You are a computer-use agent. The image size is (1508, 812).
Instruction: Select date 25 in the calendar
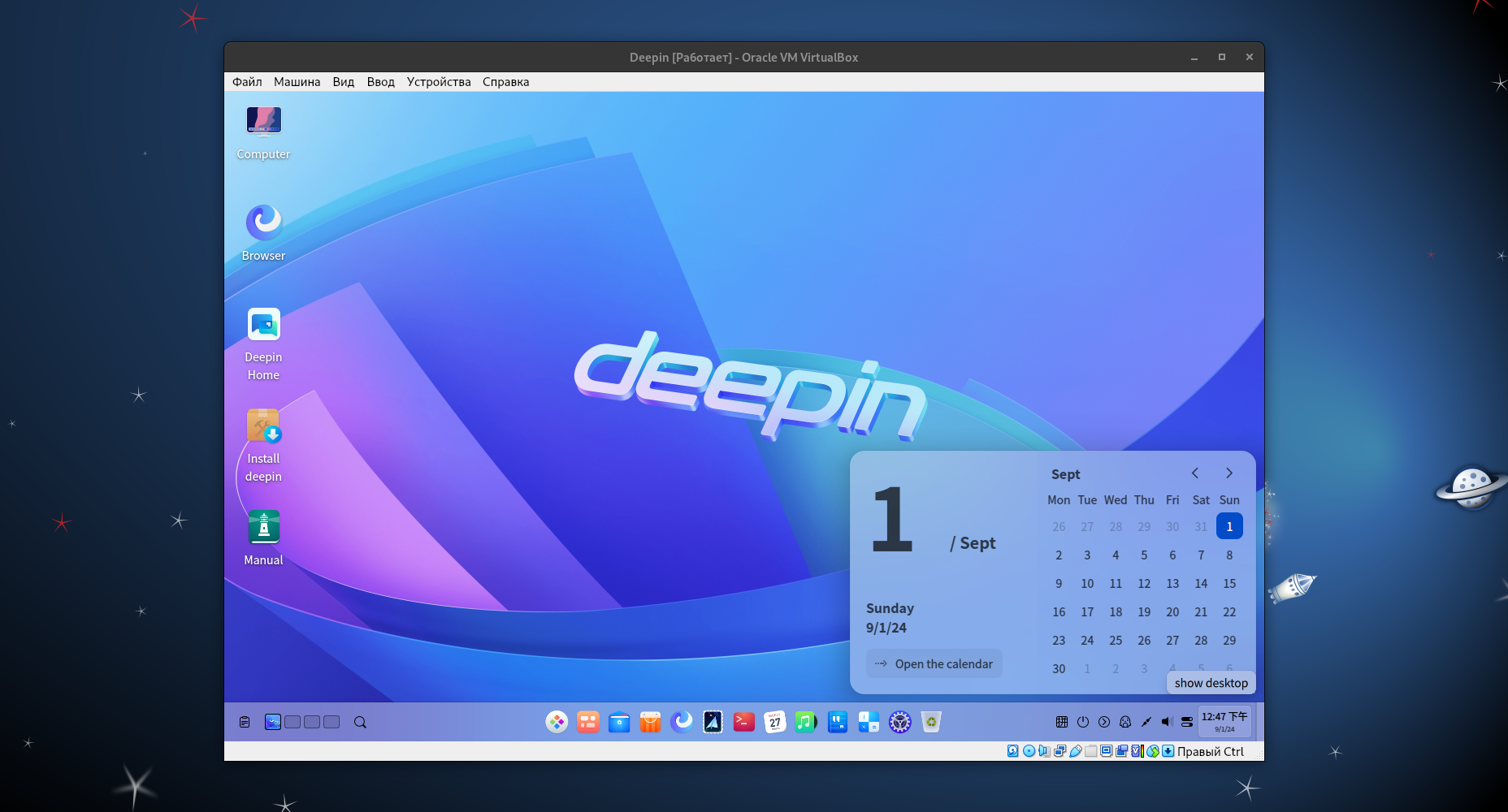tap(1116, 640)
